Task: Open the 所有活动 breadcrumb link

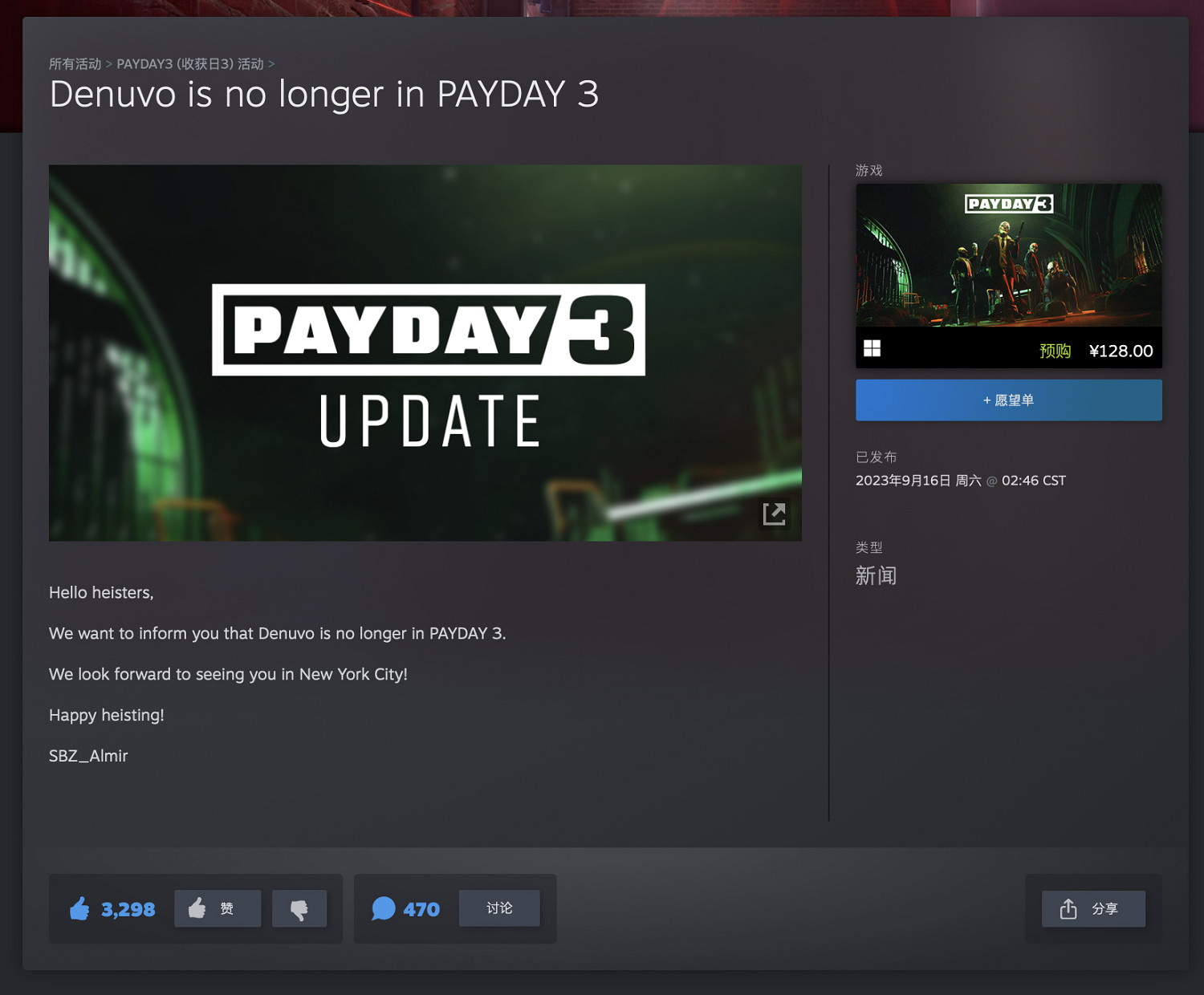Action: point(75,64)
